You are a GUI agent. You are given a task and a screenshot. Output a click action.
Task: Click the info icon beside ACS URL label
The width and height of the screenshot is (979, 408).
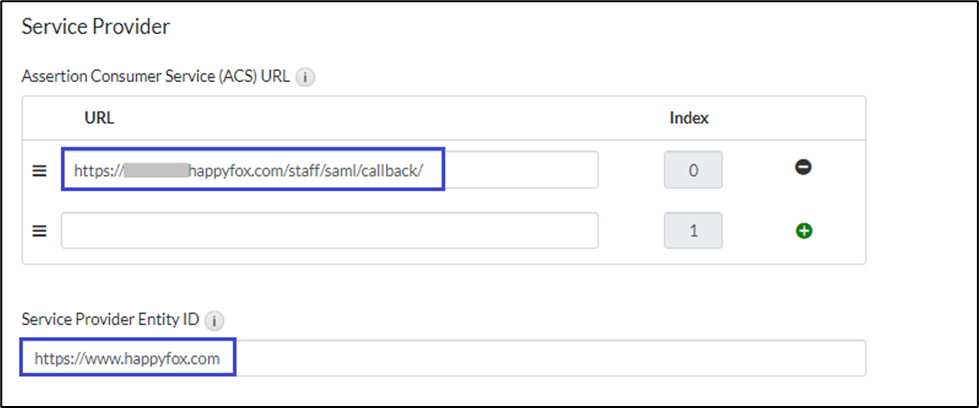306,77
